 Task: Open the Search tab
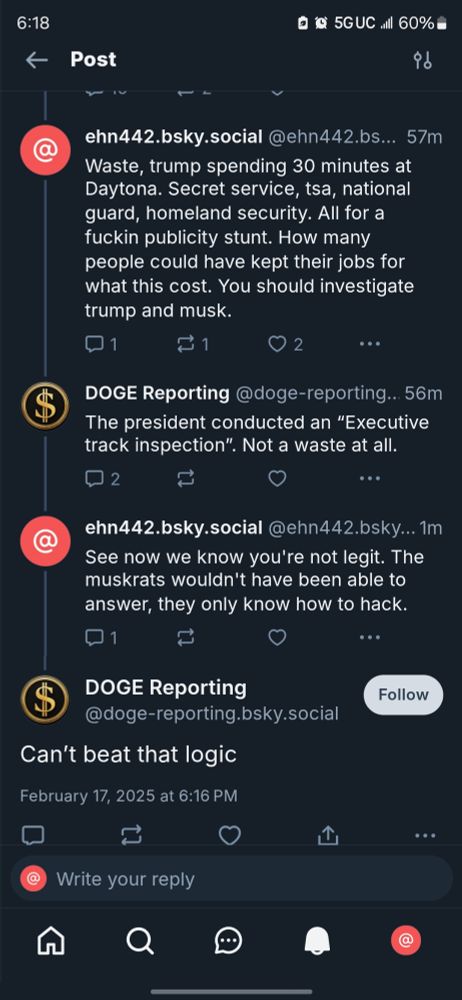tap(140, 940)
